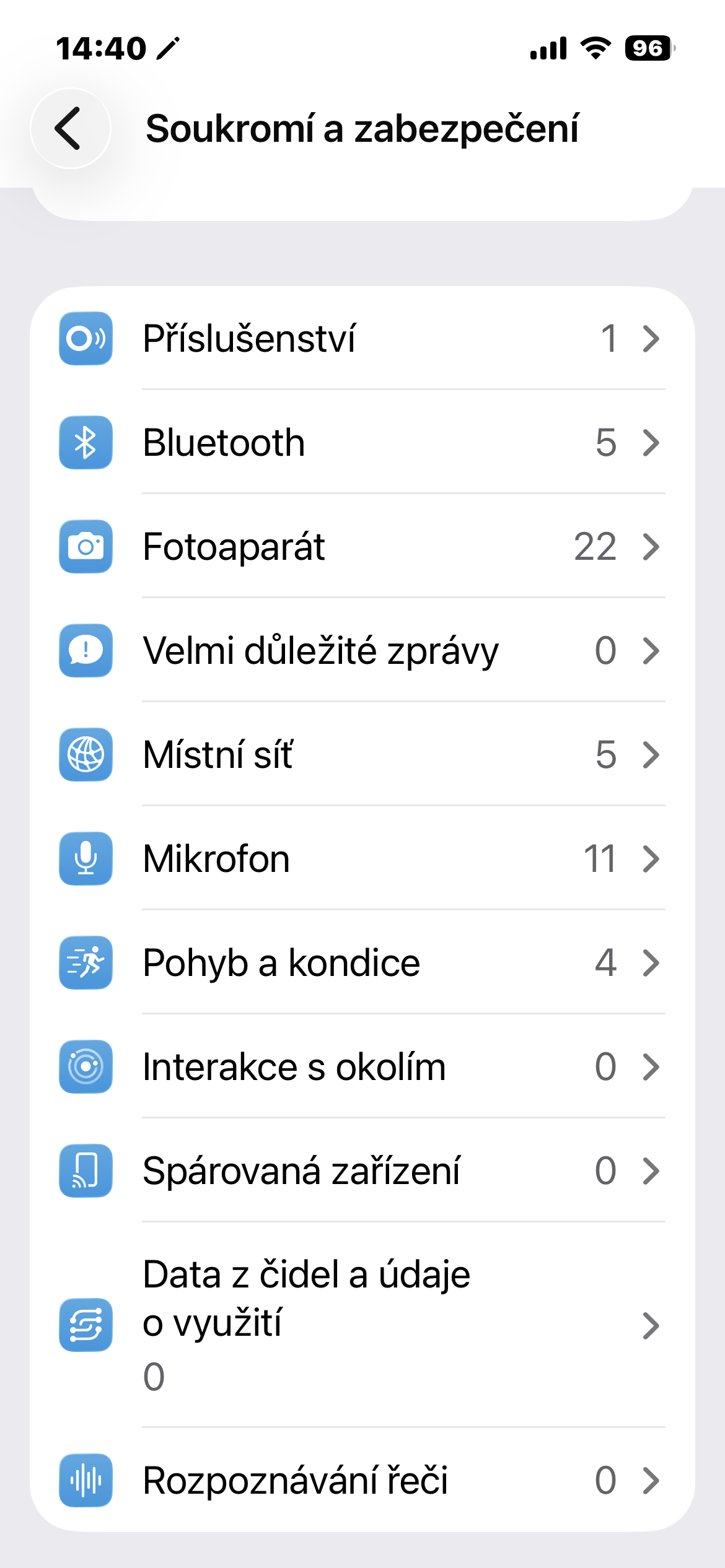Image resolution: width=725 pixels, height=1568 pixels.
Task: Expand Fotoaparát using its chevron
Action: click(651, 547)
